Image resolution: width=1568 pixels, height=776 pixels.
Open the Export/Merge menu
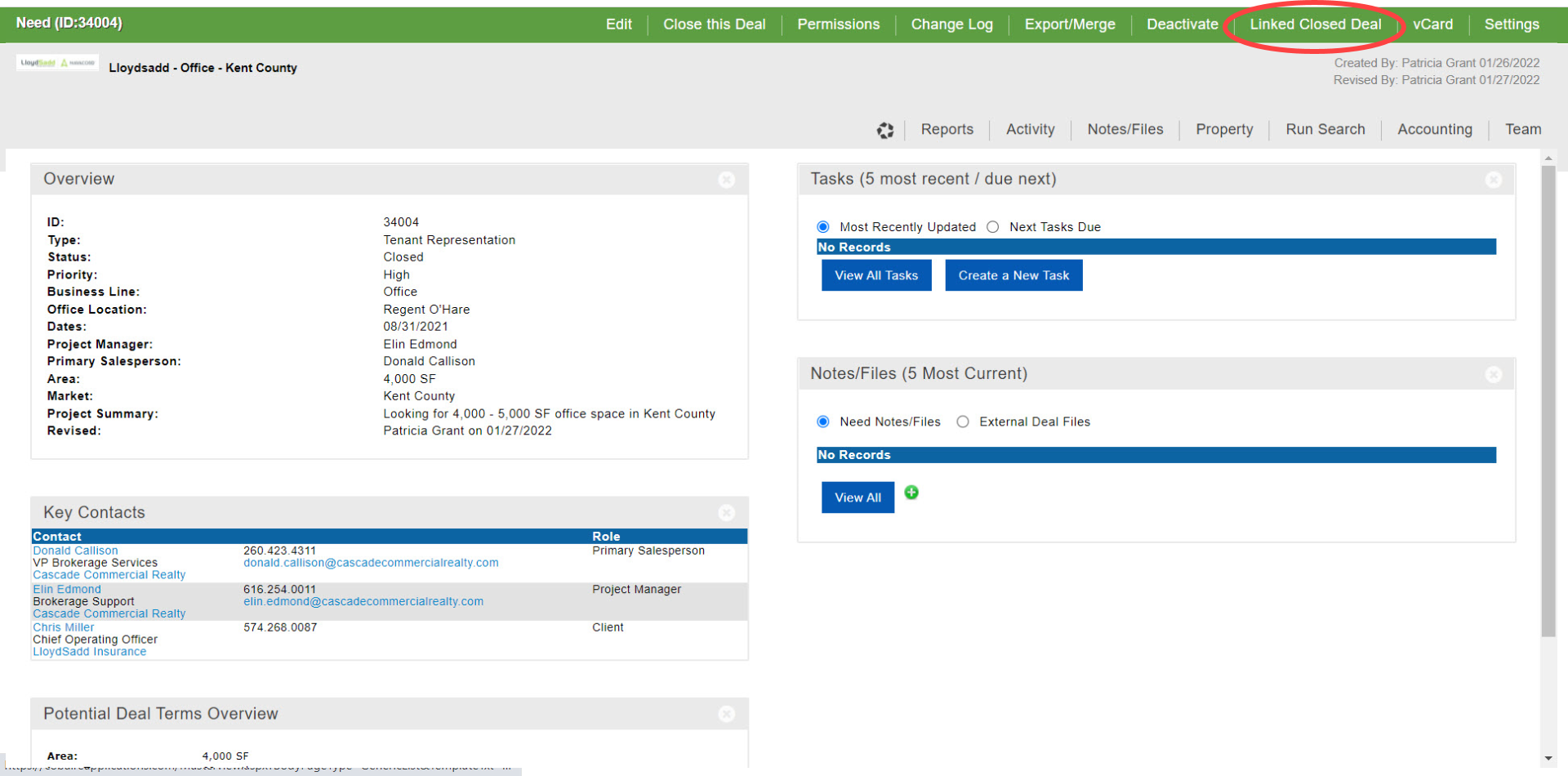click(x=1070, y=25)
